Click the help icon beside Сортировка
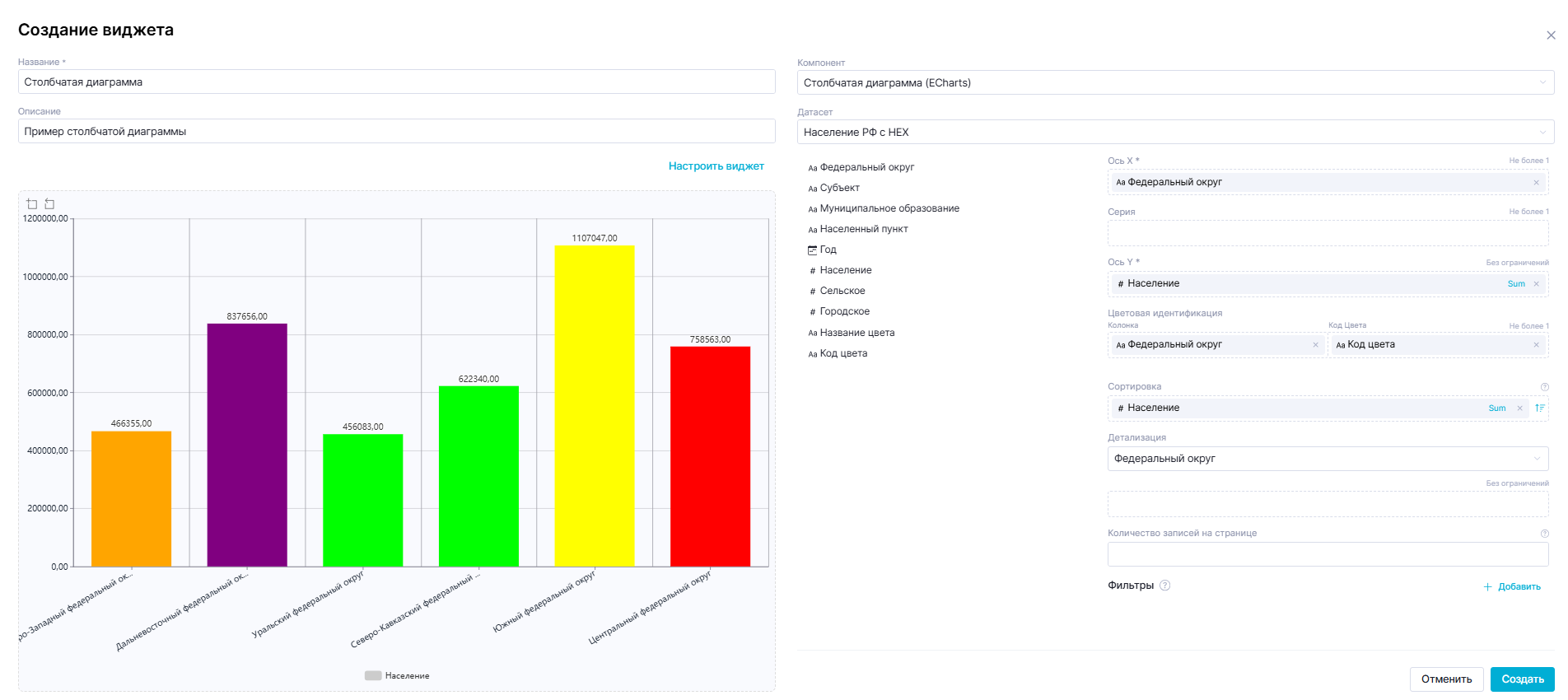The image size is (1568, 700). coord(1544,387)
